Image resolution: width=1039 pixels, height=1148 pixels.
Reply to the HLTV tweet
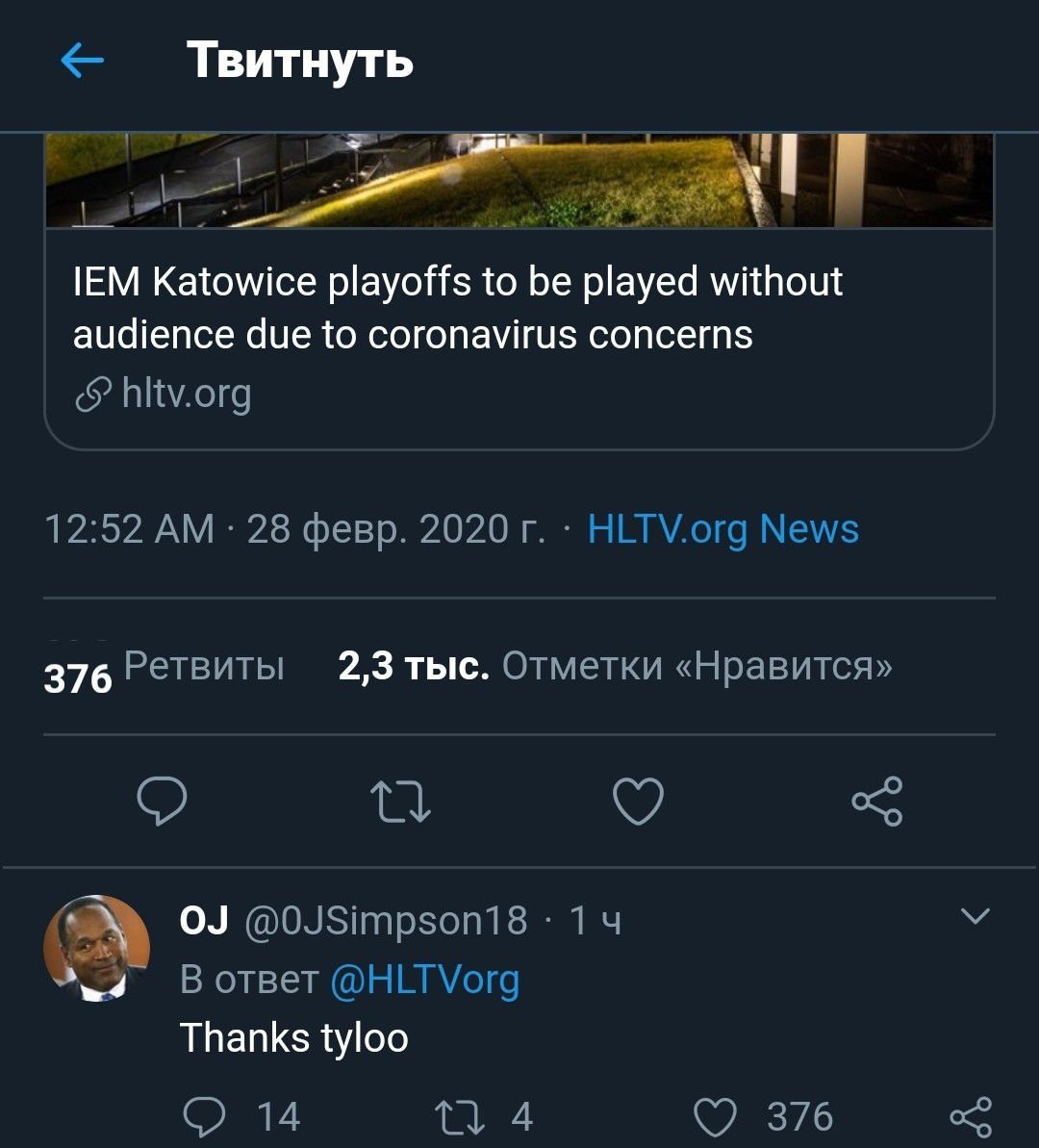162,801
